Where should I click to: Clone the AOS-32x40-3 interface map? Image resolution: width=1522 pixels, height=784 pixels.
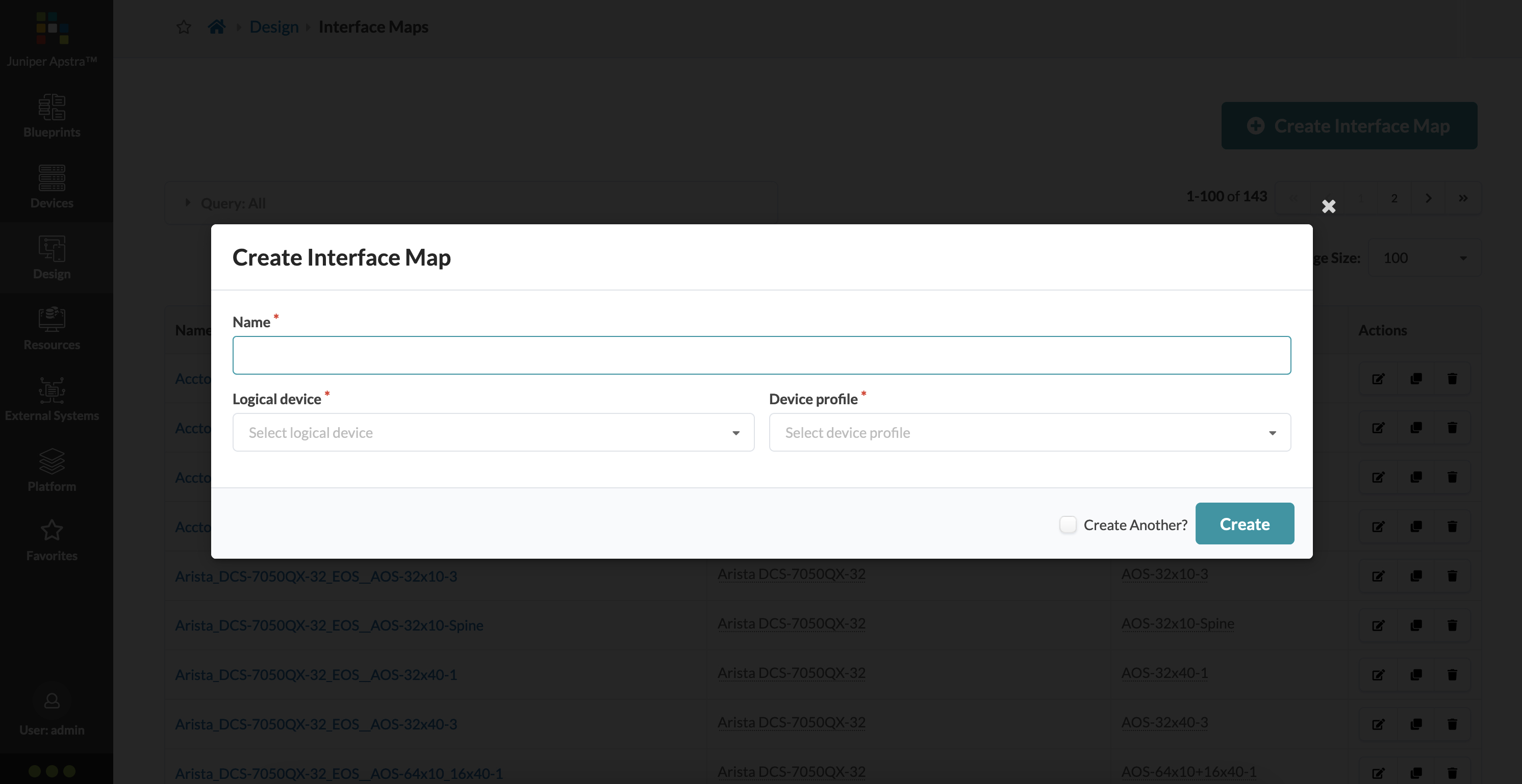(1415, 724)
